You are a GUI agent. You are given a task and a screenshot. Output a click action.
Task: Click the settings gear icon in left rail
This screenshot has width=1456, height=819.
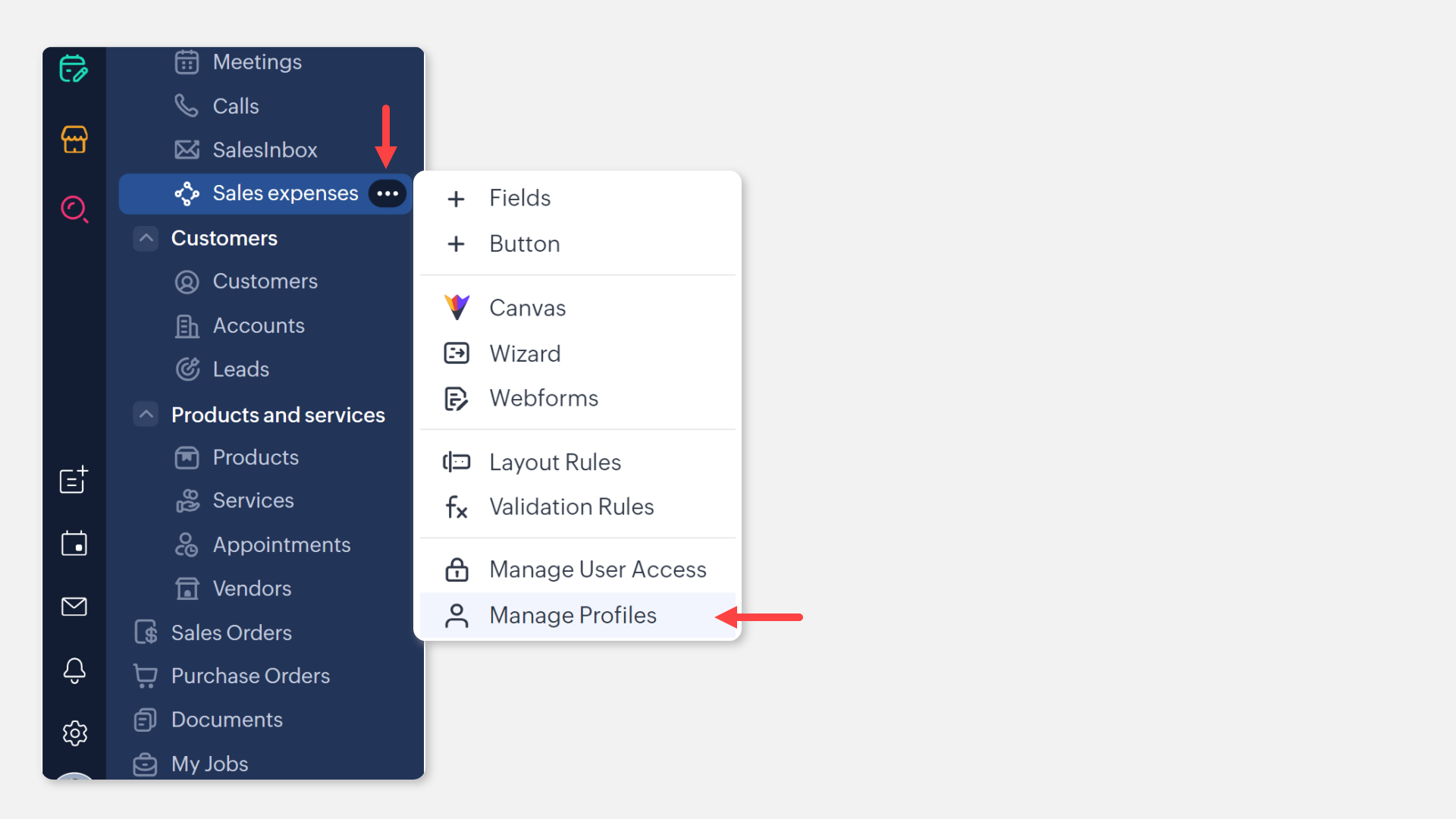pos(74,733)
